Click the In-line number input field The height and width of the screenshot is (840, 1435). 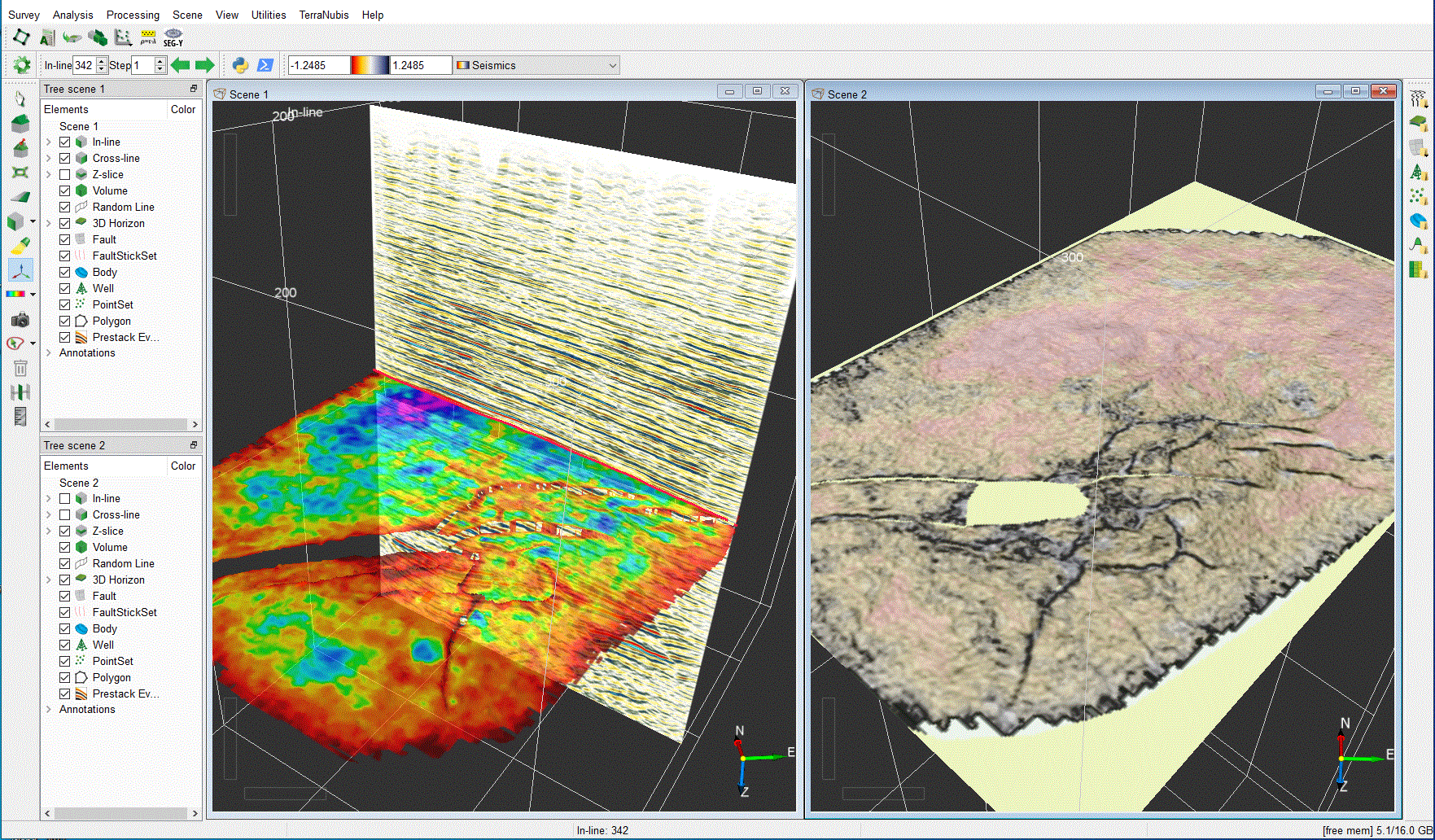coord(84,65)
